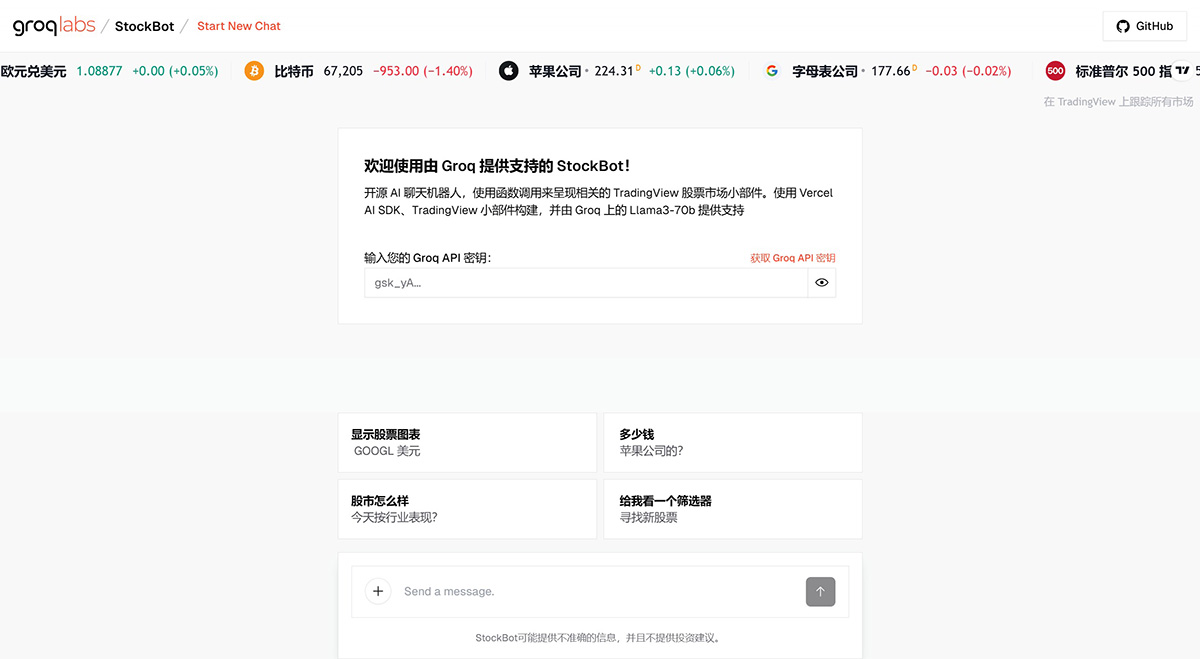Open Start New Chat
The height and width of the screenshot is (659, 1200).
pos(239,26)
